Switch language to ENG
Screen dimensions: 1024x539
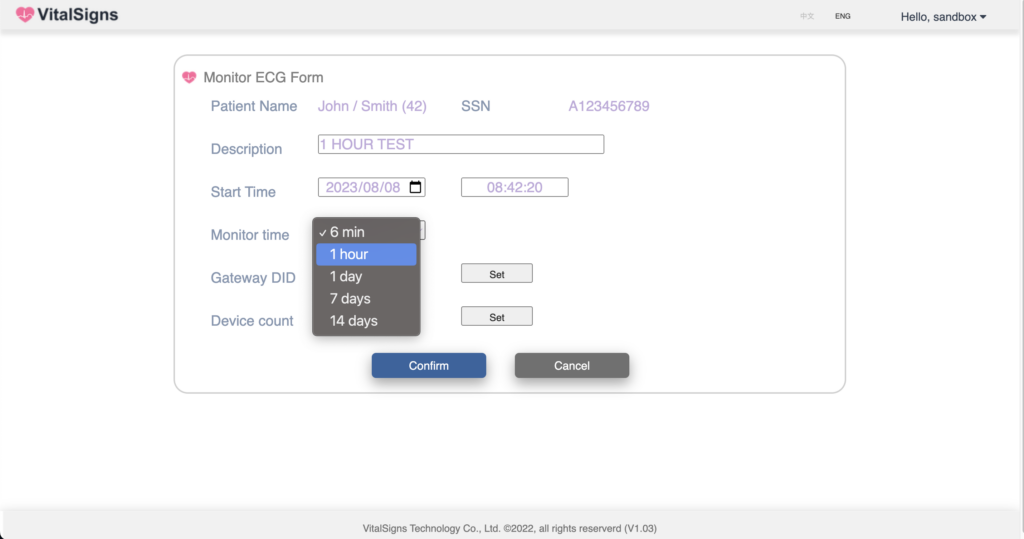(x=842, y=16)
